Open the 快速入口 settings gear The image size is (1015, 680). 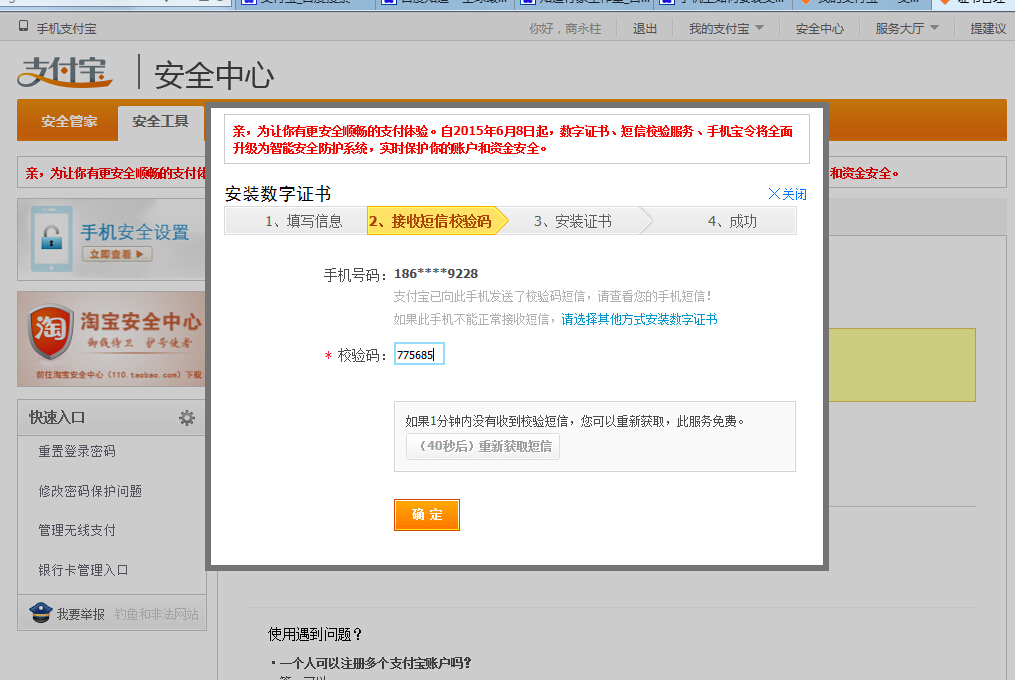click(x=186, y=419)
